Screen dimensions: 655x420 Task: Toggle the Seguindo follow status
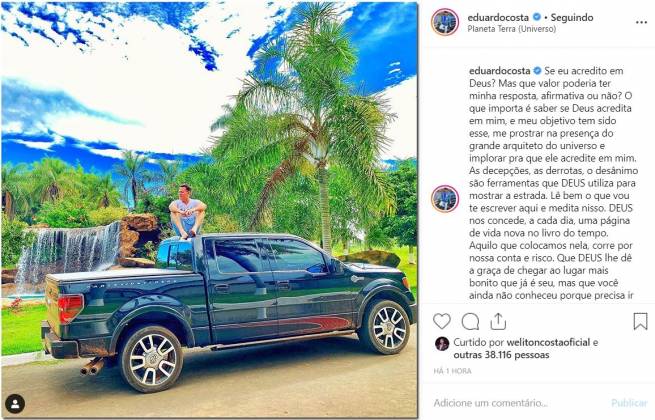[x=572, y=18]
